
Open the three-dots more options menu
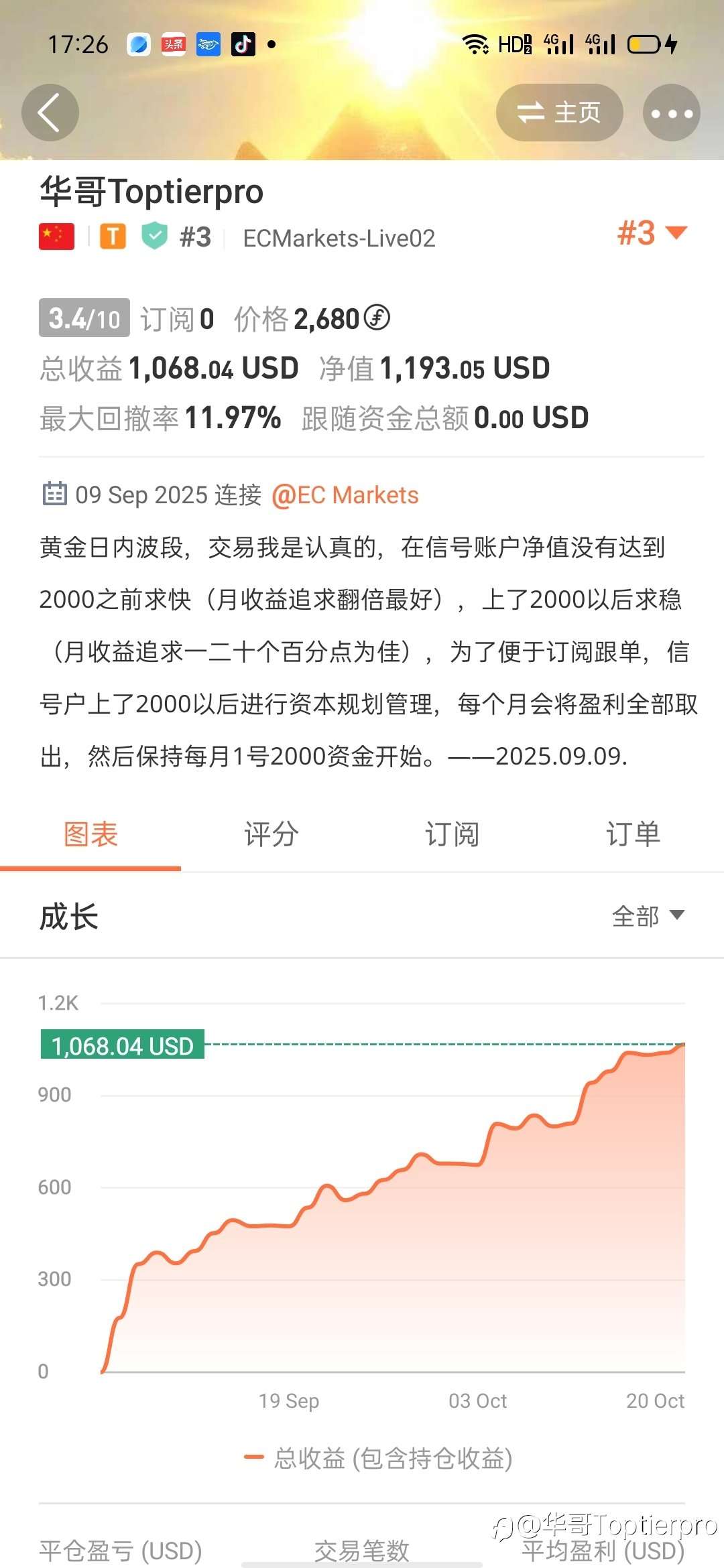coord(672,113)
